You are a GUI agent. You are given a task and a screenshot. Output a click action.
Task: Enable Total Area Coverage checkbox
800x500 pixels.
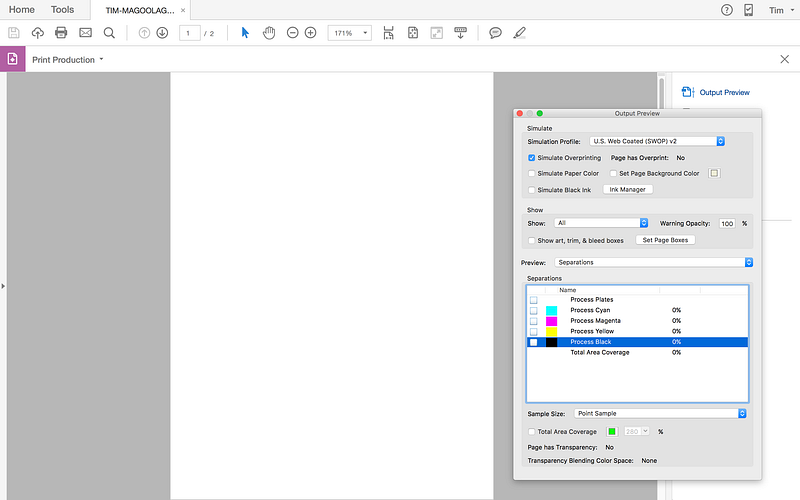tap(532, 432)
